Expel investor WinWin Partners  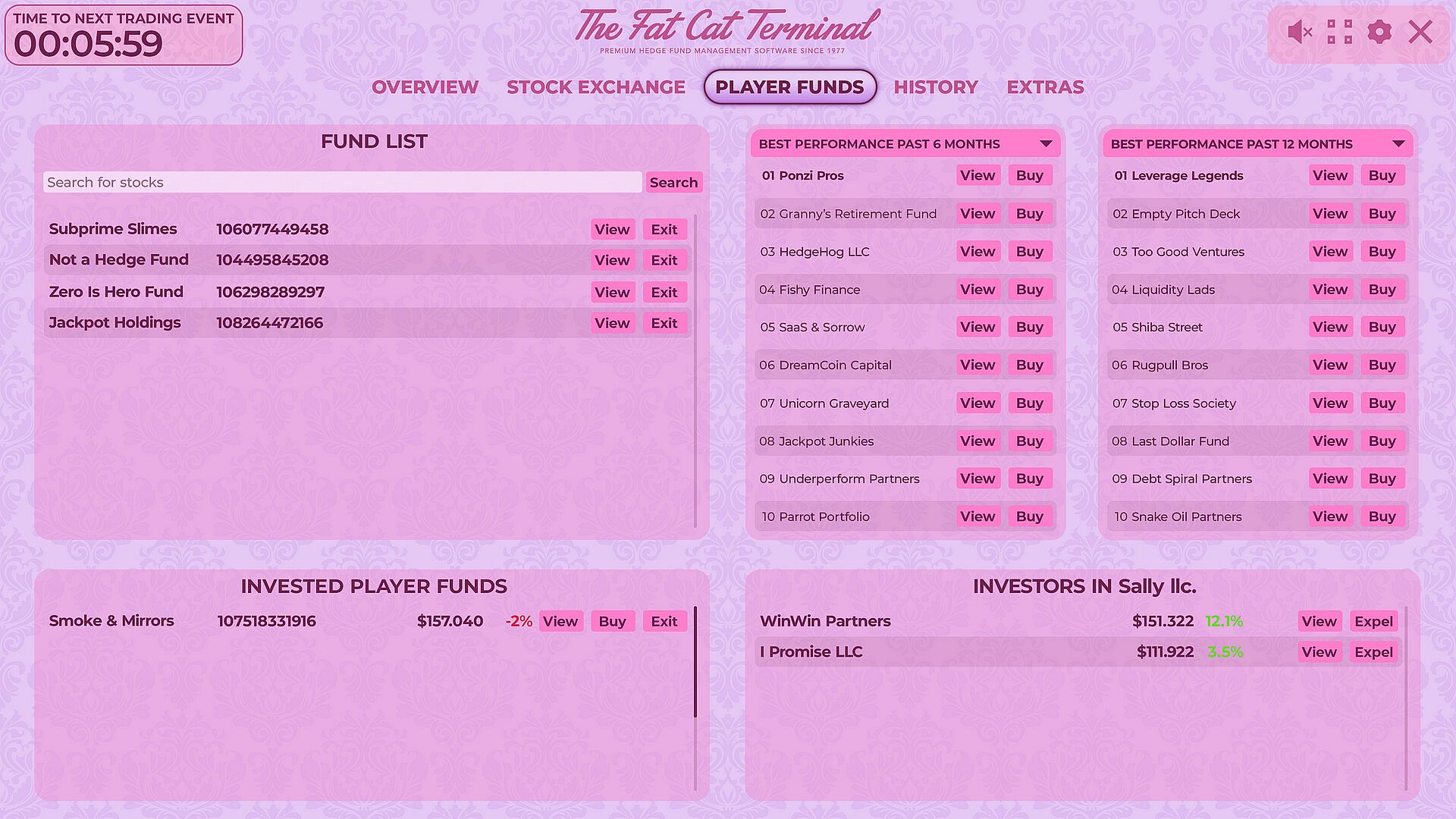[1373, 622]
